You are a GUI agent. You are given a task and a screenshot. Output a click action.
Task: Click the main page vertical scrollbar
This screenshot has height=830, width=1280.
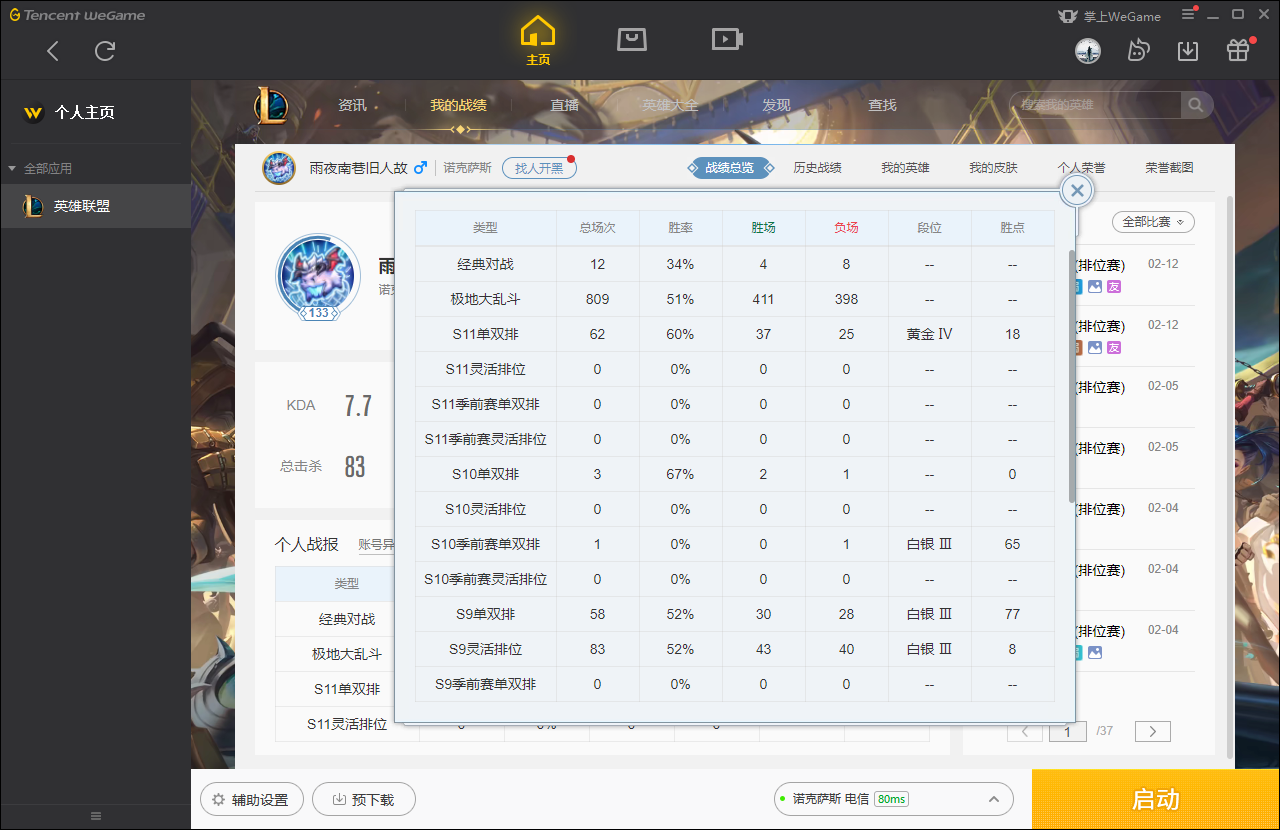1229,475
